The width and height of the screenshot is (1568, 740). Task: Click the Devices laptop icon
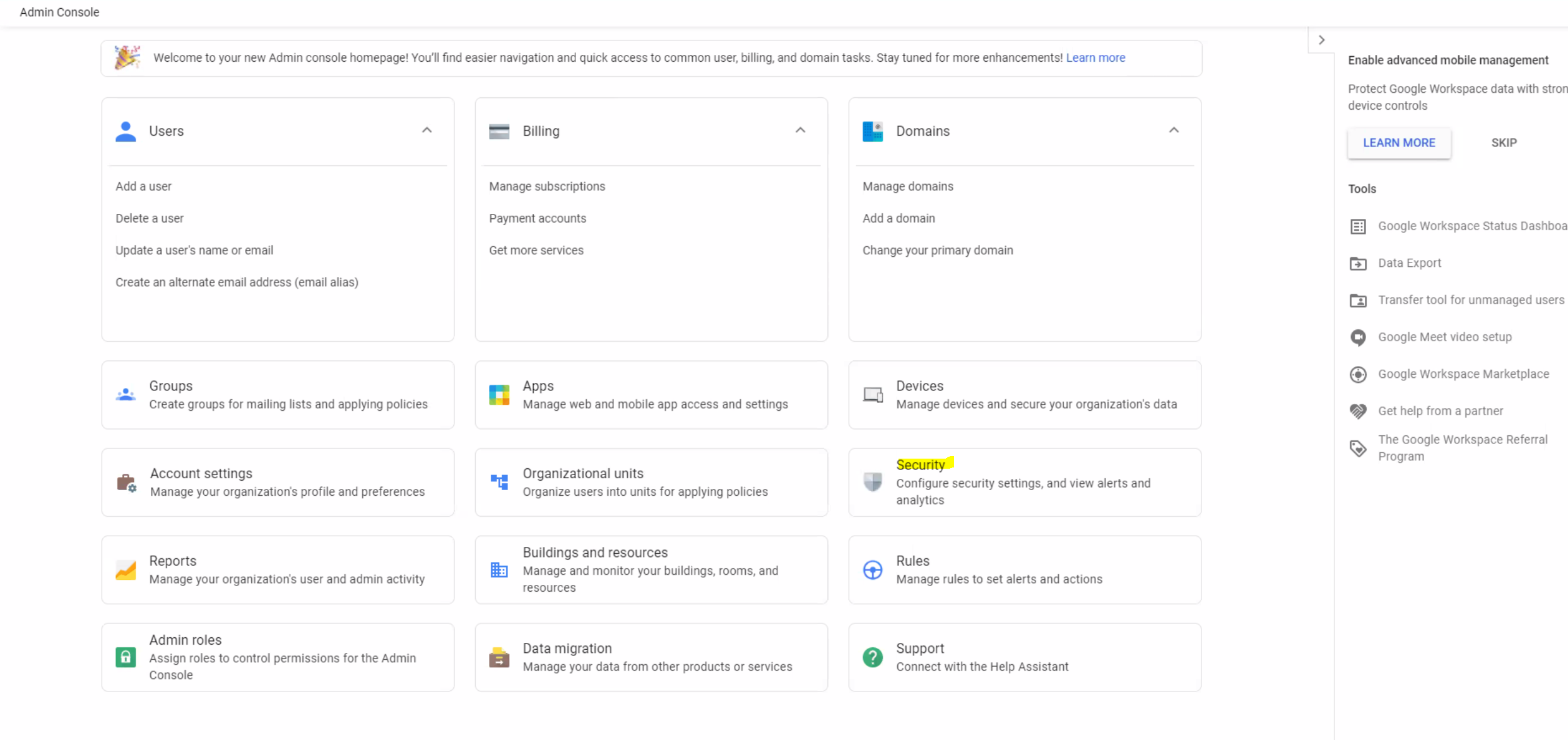click(873, 395)
